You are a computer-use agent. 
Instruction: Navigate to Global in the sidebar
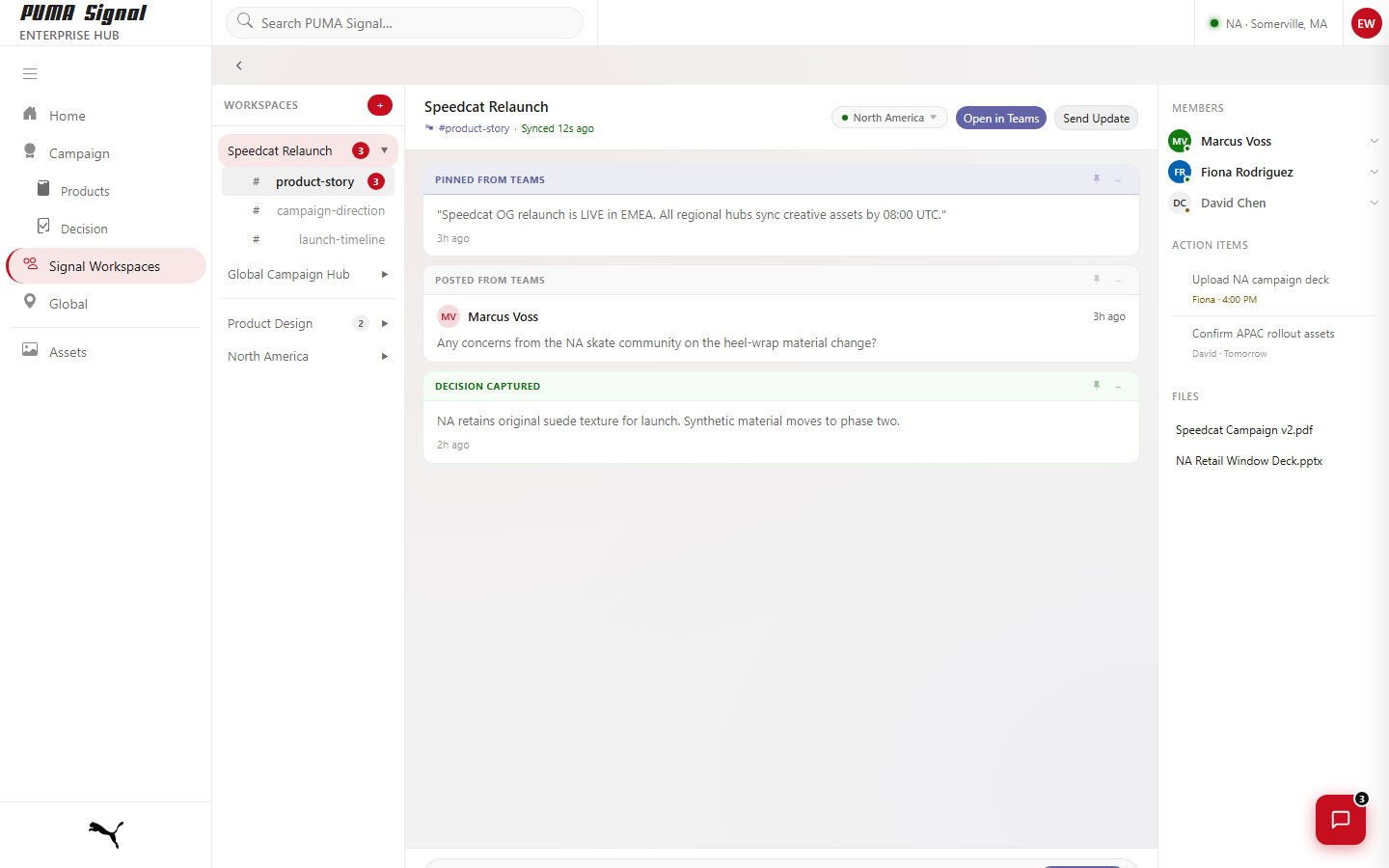(x=106, y=303)
